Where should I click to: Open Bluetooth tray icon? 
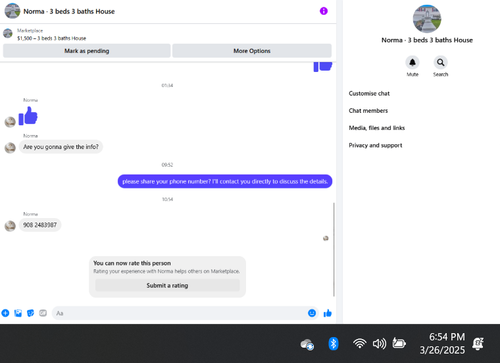coord(333,344)
